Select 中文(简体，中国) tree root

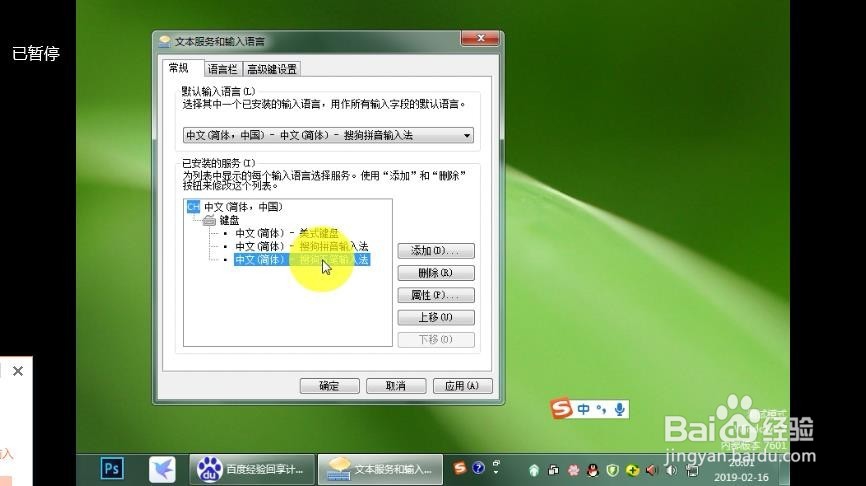pos(243,207)
